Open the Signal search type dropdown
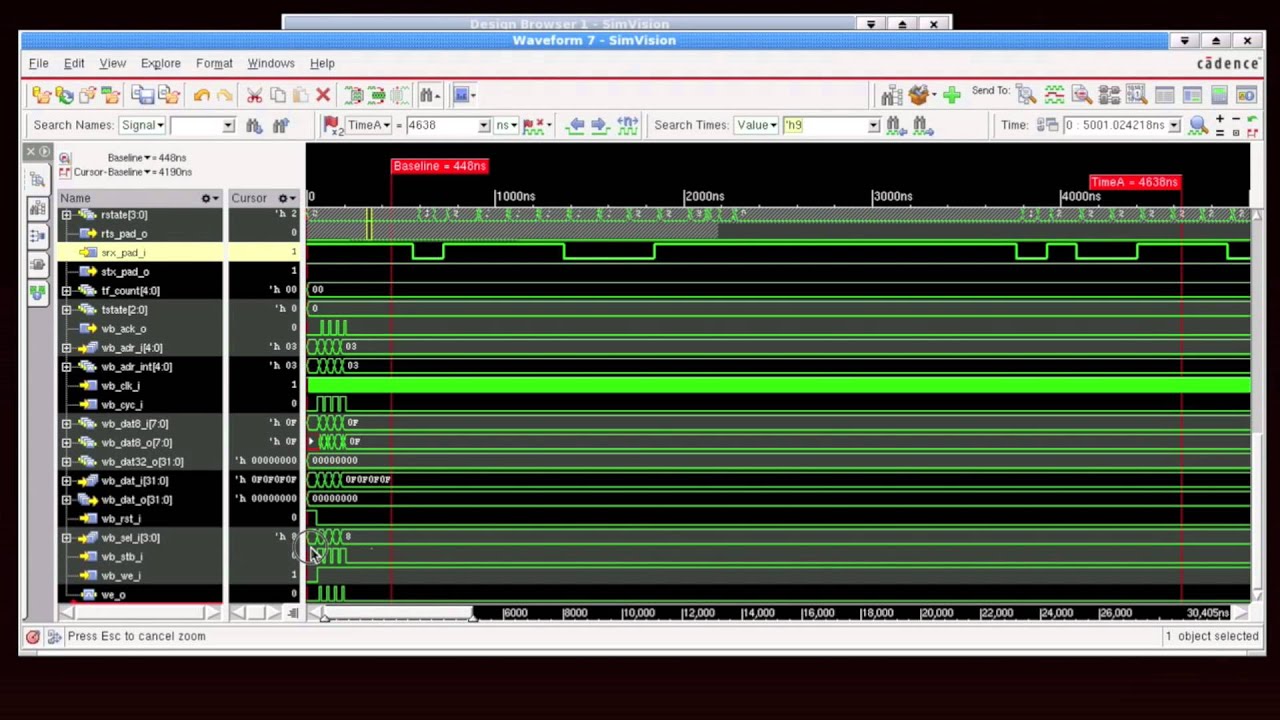Screen dimensions: 1280x720 [x=142, y=125]
